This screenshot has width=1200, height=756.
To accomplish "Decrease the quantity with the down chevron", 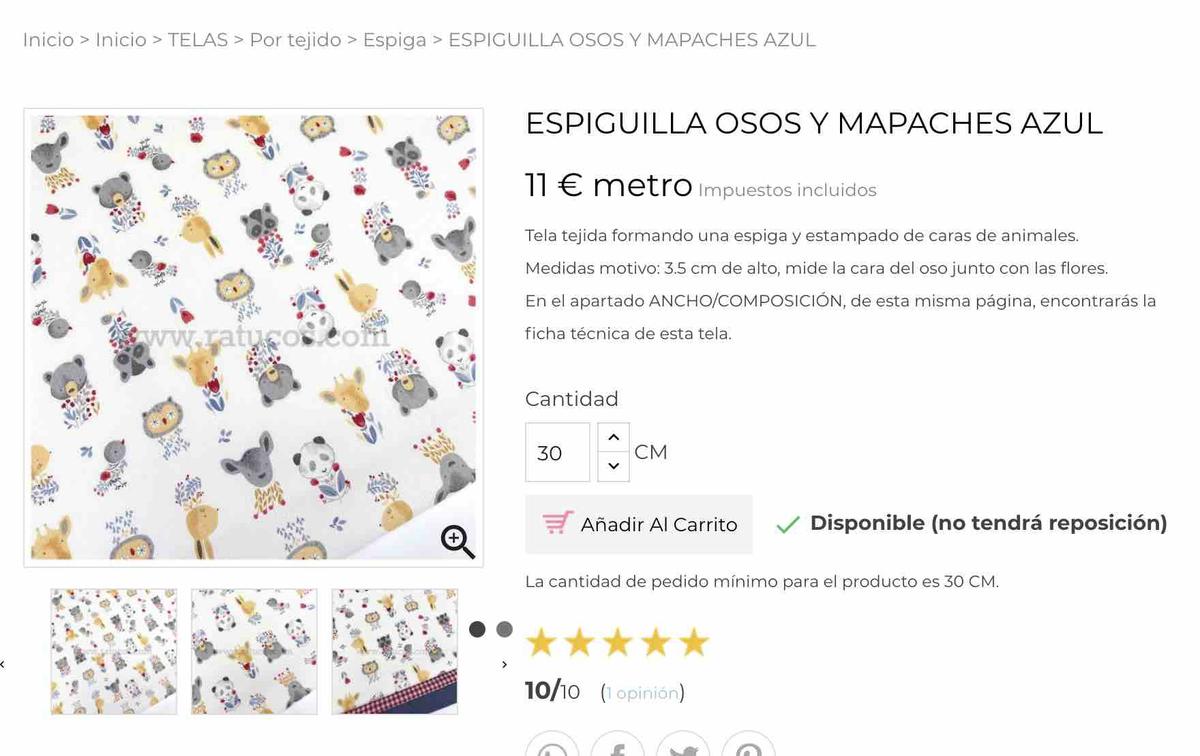I will [x=613, y=466].
